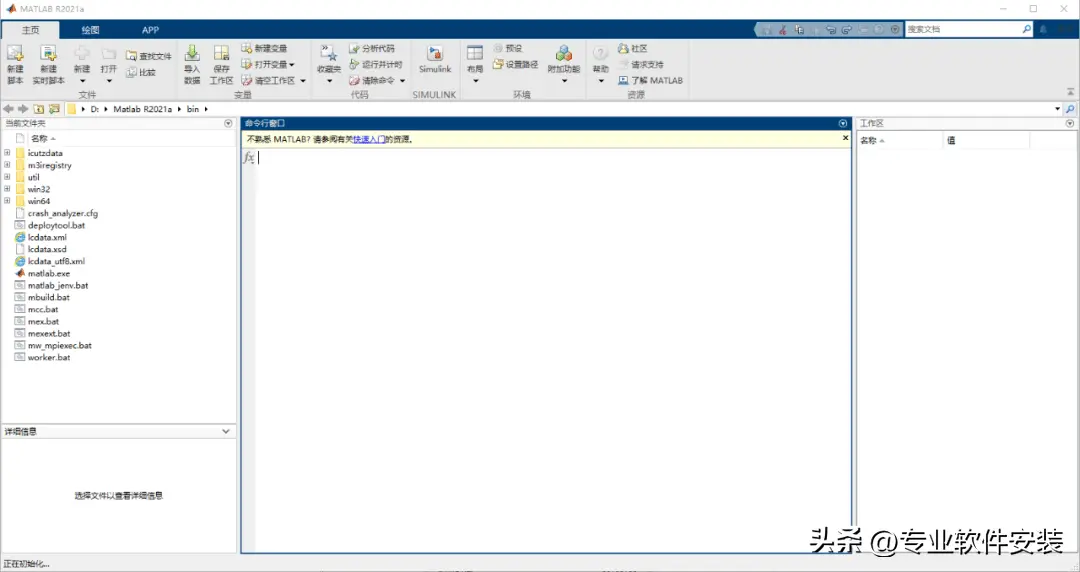The width and height of the screenshot is (1080, 572).
Task: Click the Forward arrow in the address bar
Action: point(23,109)
